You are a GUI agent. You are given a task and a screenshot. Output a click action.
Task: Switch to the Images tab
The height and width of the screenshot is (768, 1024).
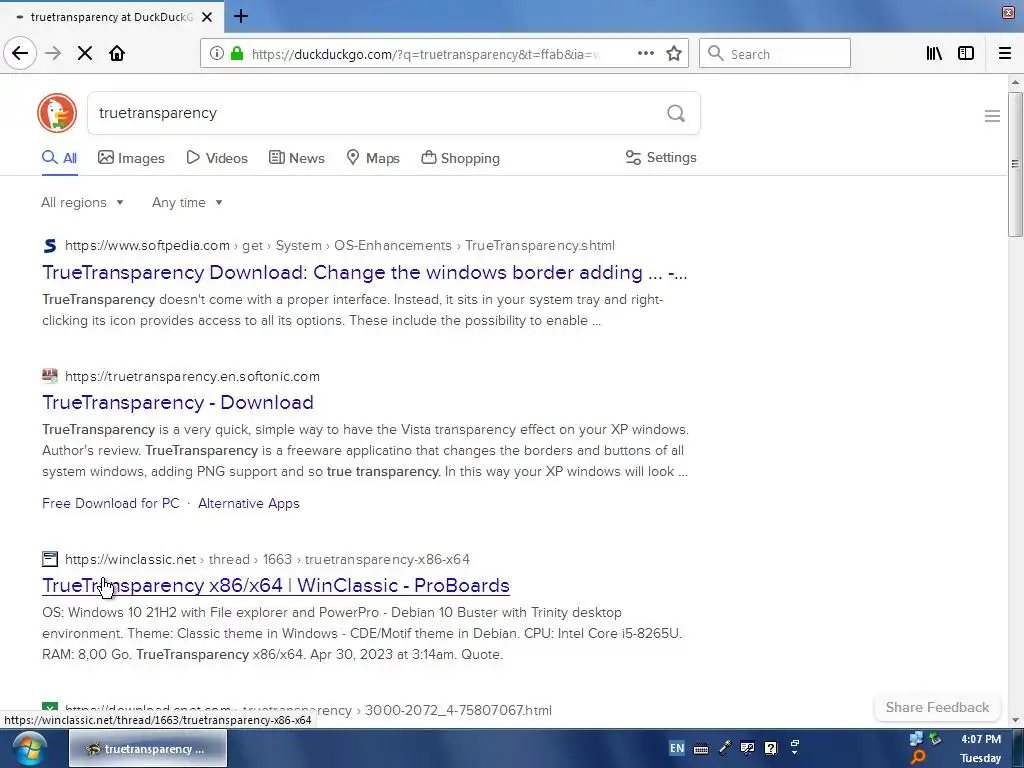tap(131, 158)
